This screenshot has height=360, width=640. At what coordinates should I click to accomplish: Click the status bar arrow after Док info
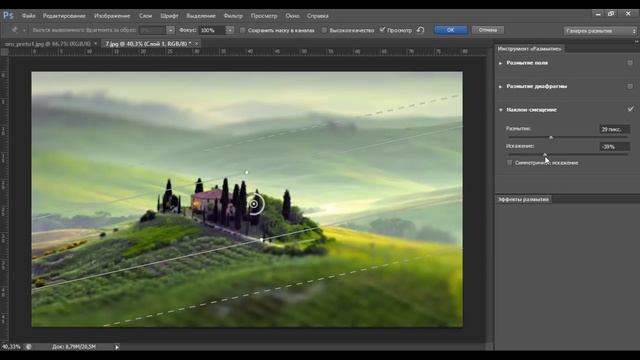click(117, 347)
